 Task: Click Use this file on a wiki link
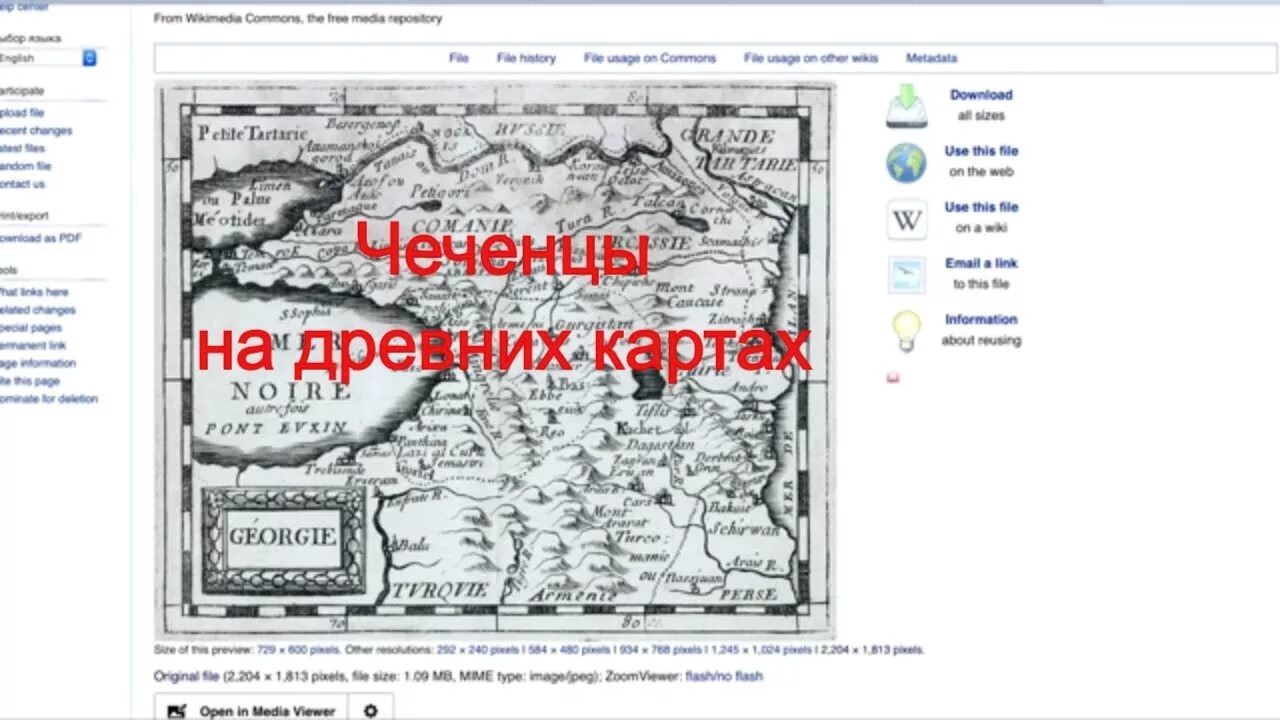pos(981,207)
